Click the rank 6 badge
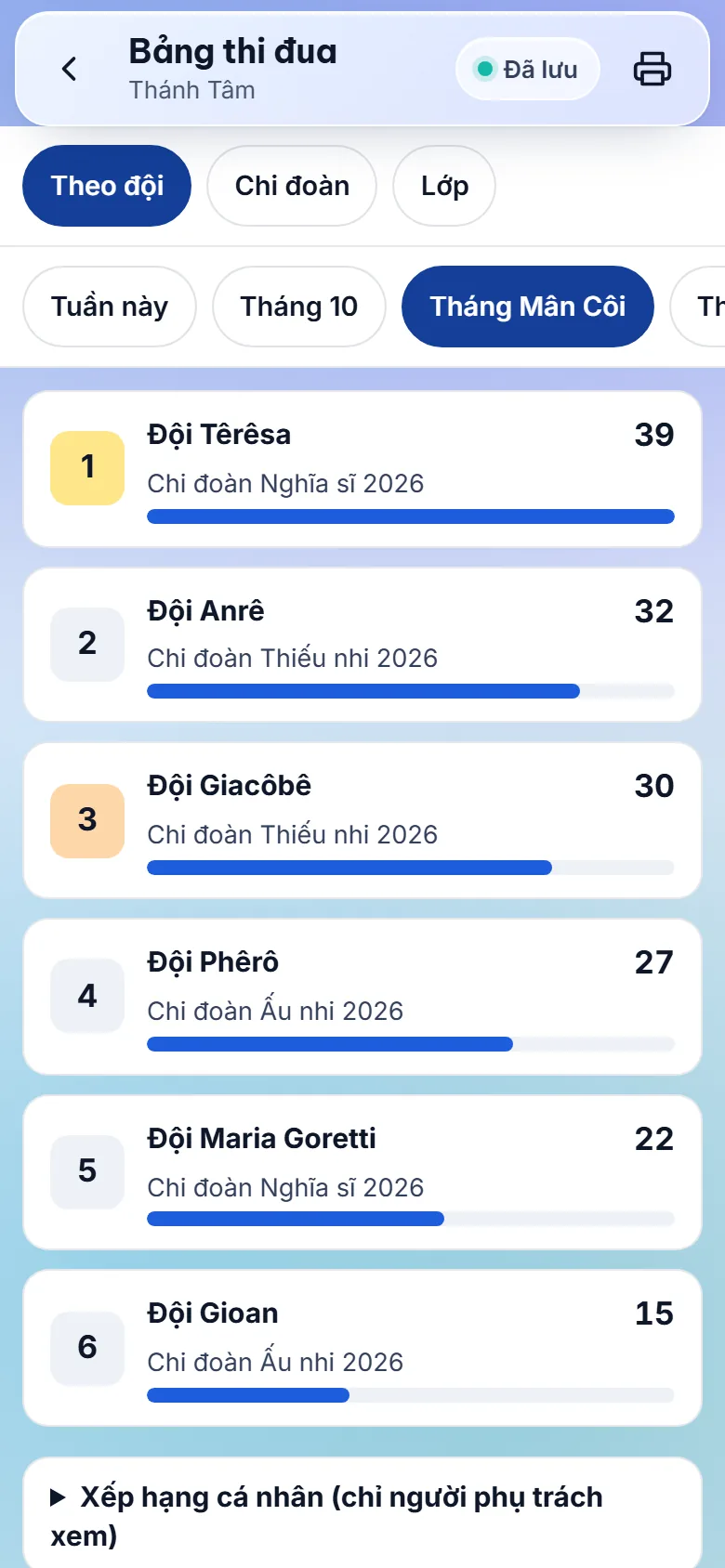Screen dimensions: 725x1568 (x=87, y=1348)
